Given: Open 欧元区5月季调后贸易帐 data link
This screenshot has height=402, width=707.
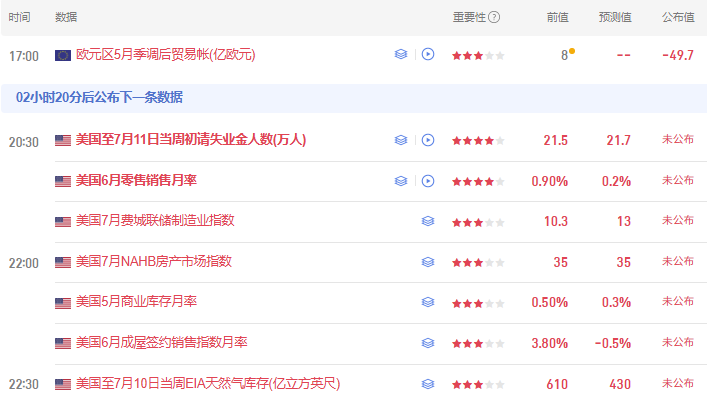Looking at the screenshot, I should click(x=165, y=55).
